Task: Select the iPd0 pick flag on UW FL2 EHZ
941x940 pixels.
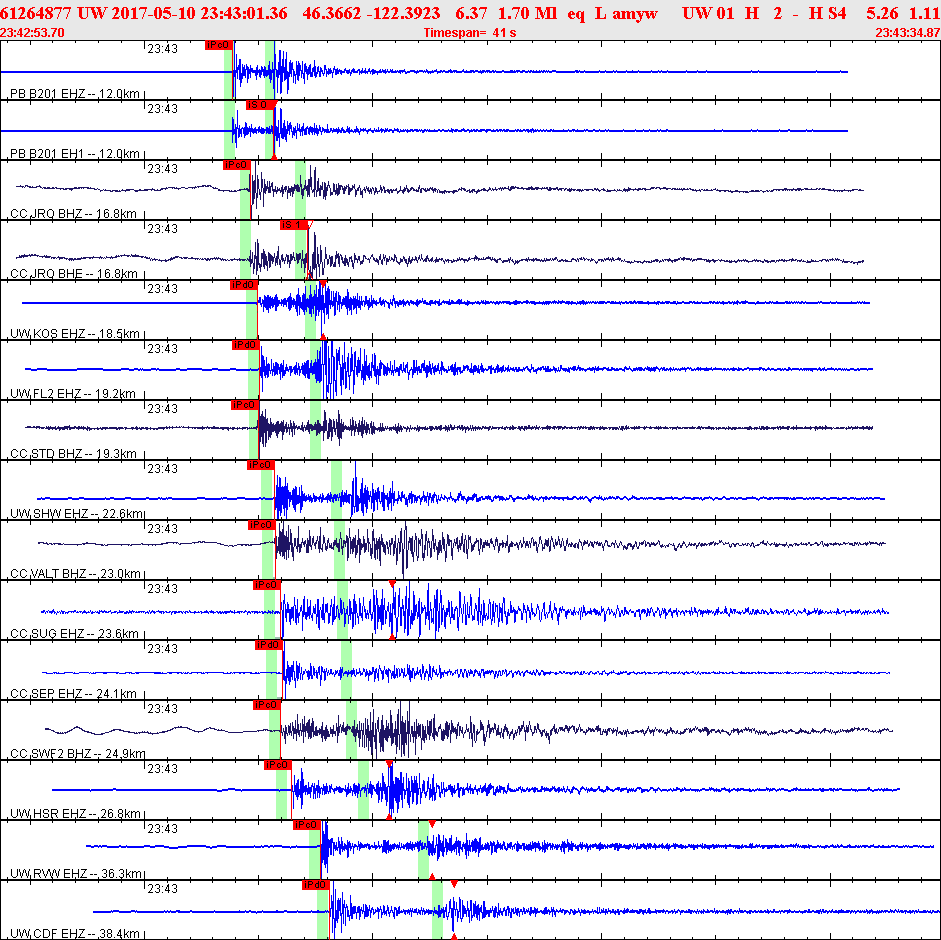Action: [245, 345]
